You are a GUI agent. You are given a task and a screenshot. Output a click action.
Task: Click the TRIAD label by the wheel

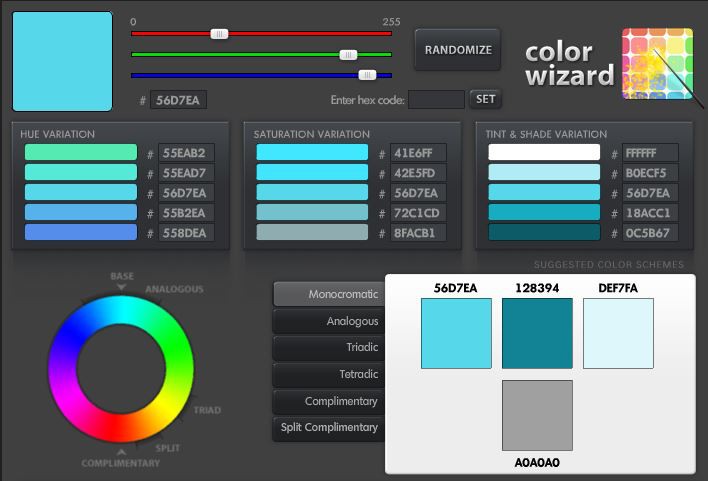(207, 410)
